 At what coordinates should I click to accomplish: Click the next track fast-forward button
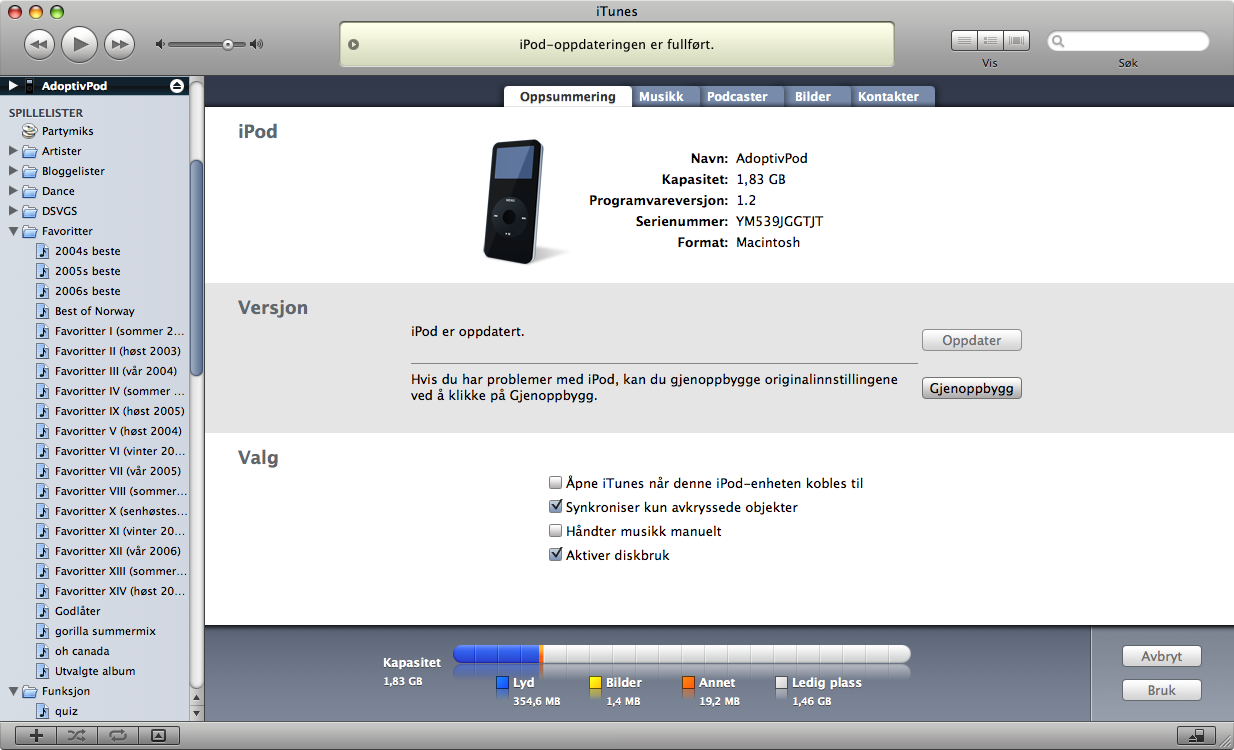[x=119, y=44]
